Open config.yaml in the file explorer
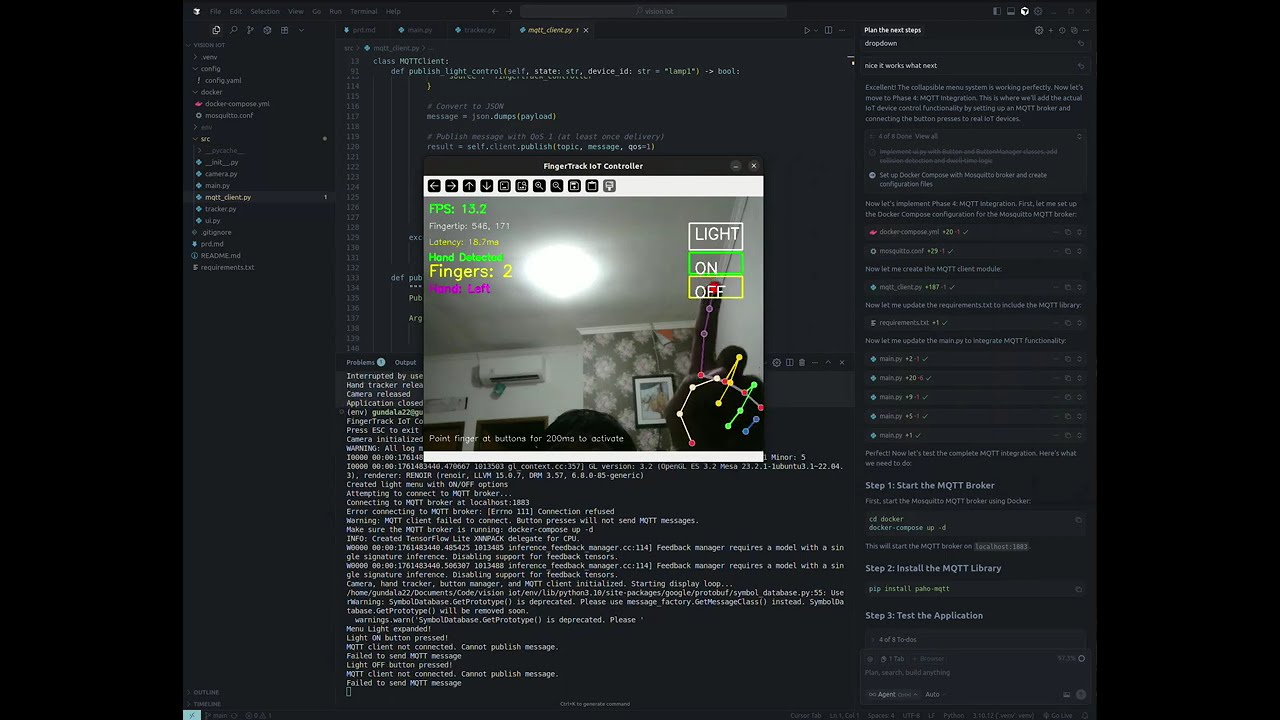The width and height of the screenshot is (1280, 720). (223, 80)
